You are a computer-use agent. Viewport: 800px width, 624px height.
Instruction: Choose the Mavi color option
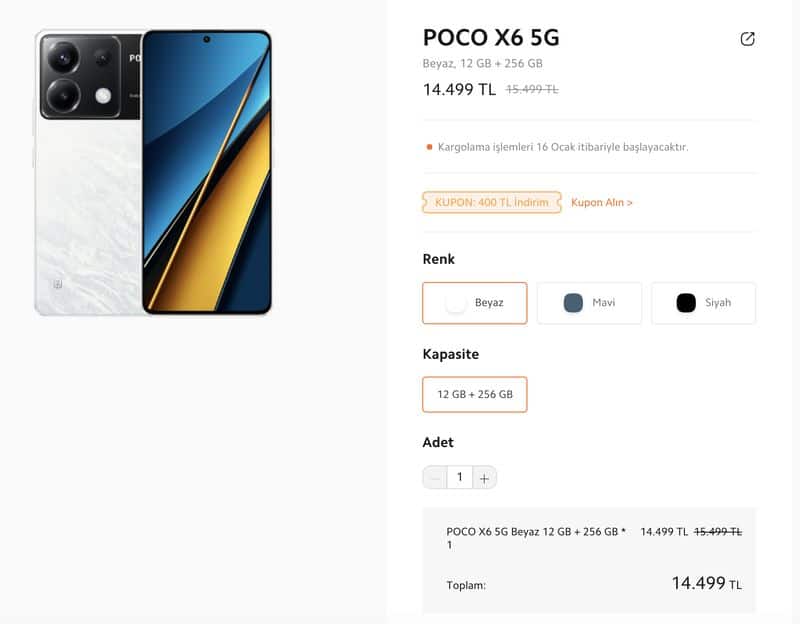click(589, 303)
